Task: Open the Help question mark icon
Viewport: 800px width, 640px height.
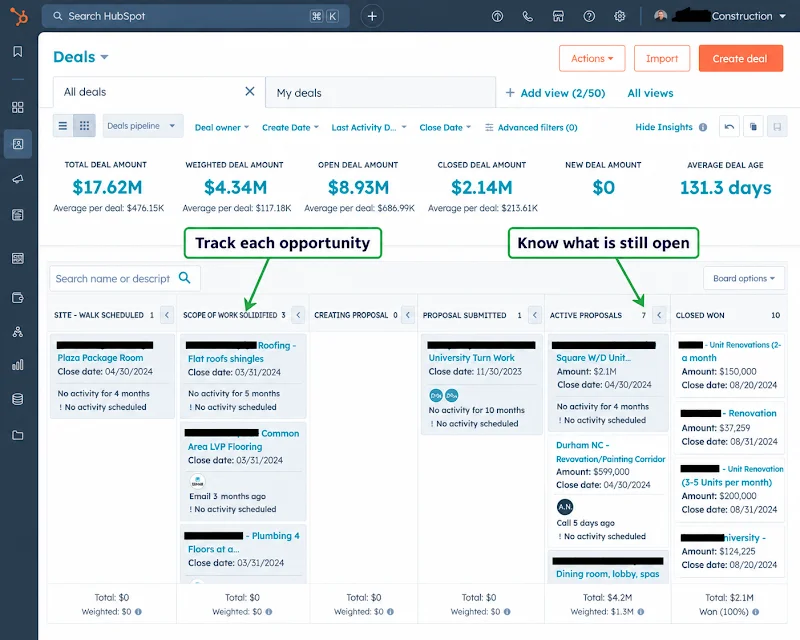Action: click(589, 16)
